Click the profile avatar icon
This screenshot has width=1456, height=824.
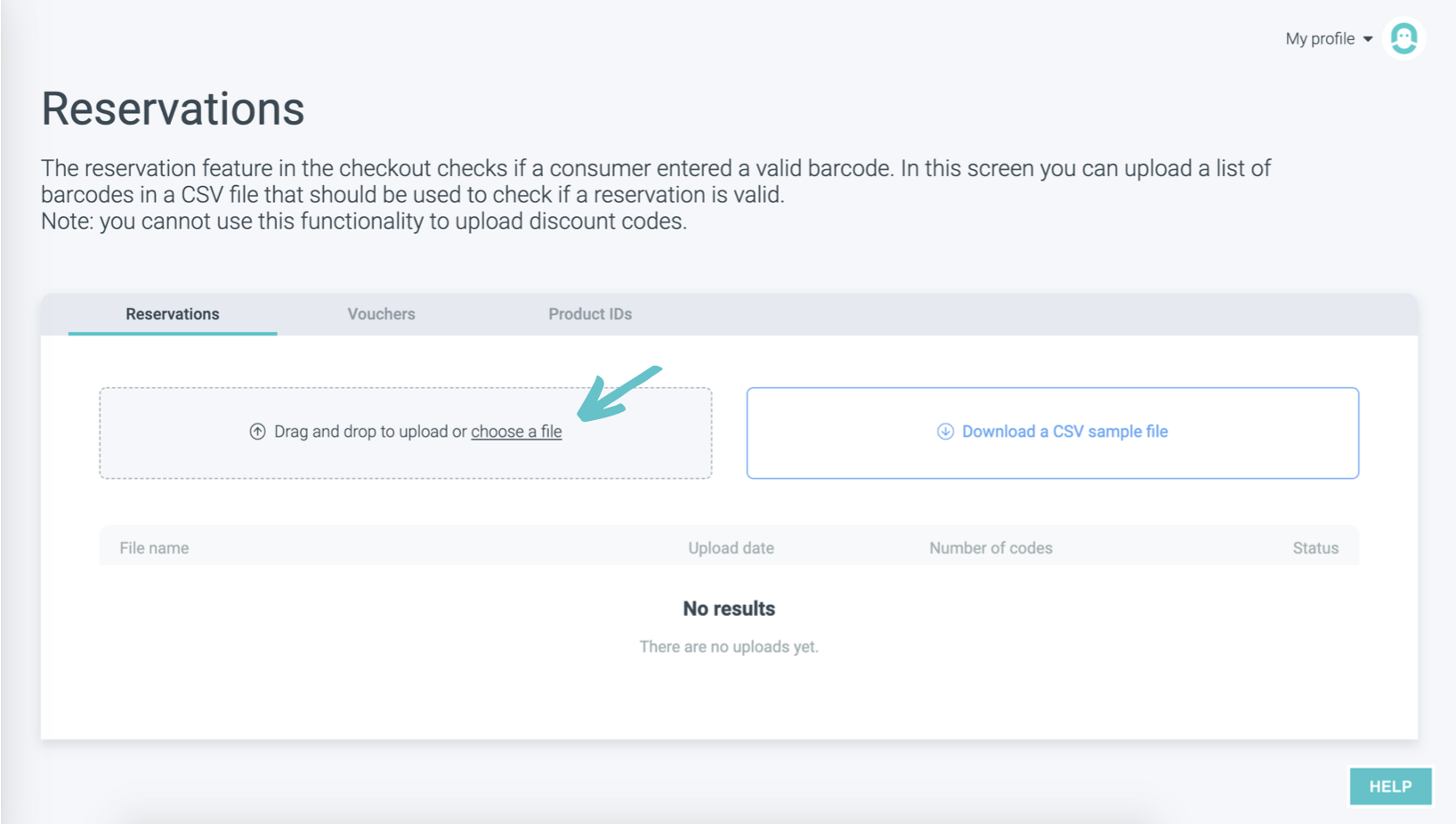coord(1403,39)
